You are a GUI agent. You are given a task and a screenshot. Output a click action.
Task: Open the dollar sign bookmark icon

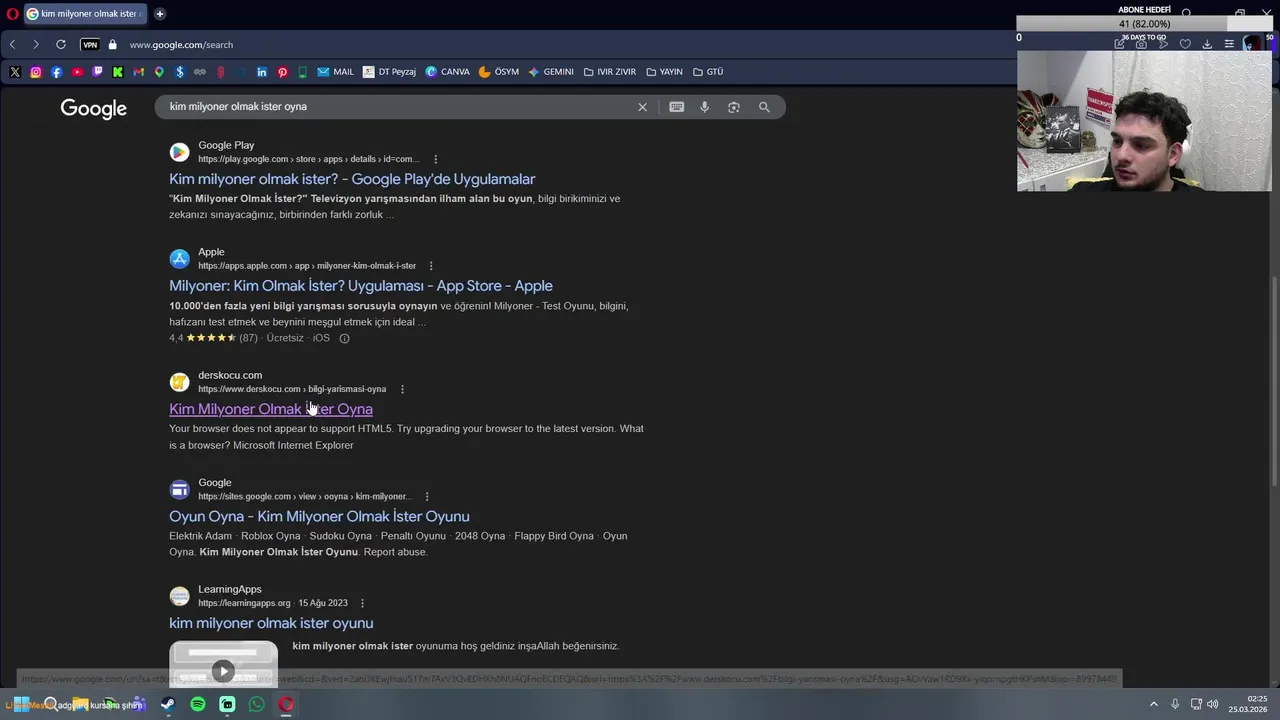180,72
